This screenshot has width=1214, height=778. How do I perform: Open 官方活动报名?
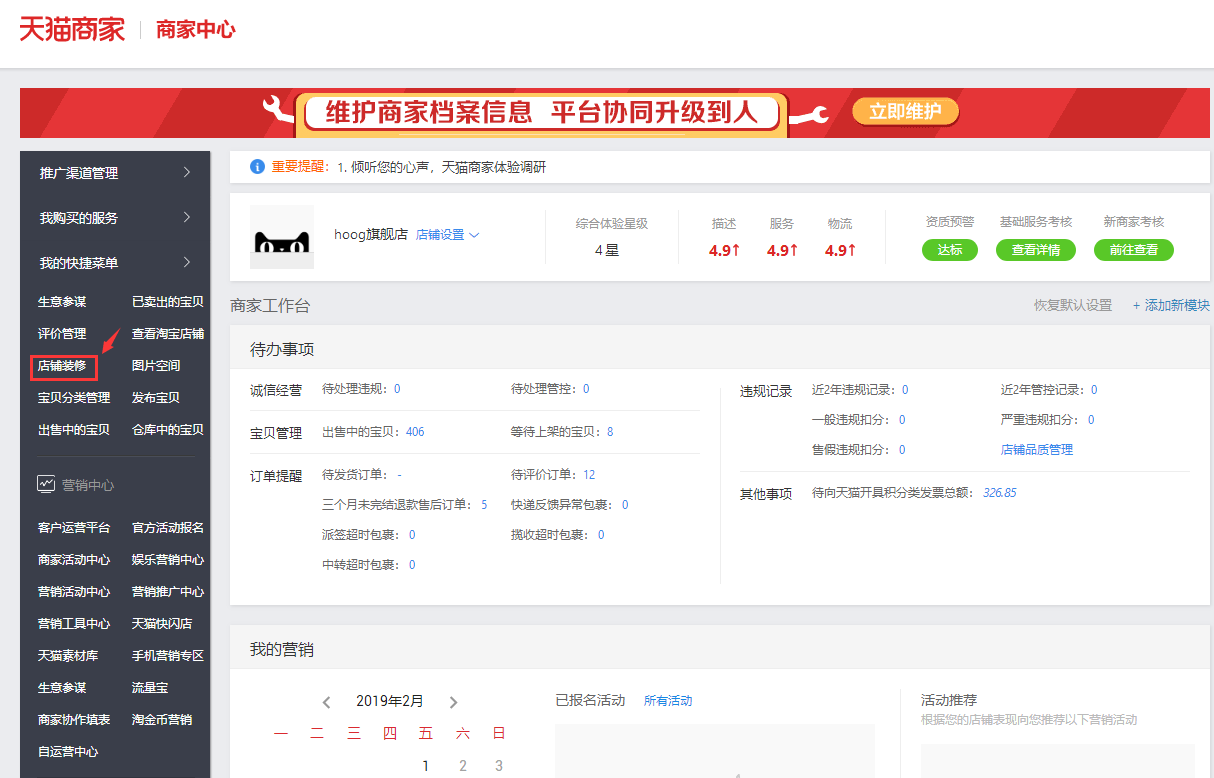coord(168,528)
